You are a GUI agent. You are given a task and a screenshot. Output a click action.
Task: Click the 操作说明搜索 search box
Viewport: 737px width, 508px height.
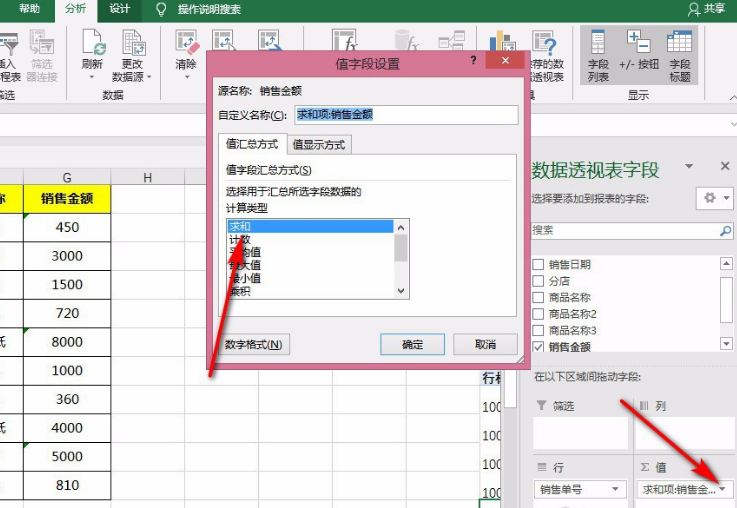(209, 9)
